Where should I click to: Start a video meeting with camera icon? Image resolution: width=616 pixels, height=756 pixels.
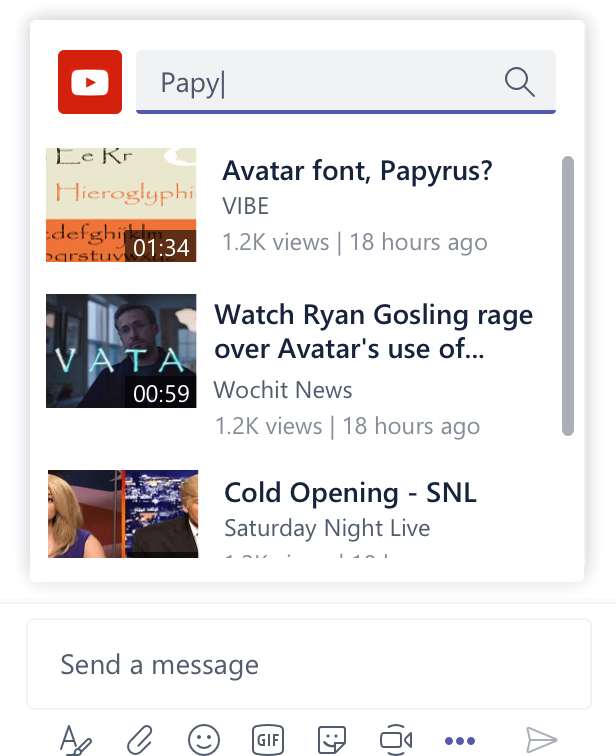click(x=396, y=740)
